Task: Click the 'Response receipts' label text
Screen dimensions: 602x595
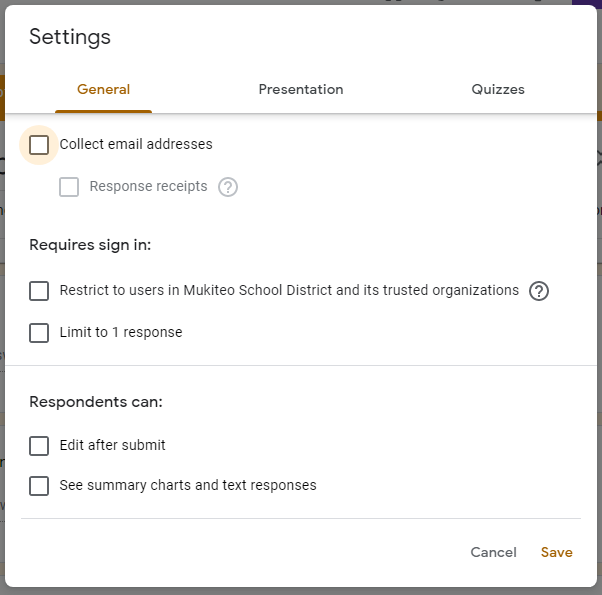Action: pyautogui.click(x=148, y=187)
